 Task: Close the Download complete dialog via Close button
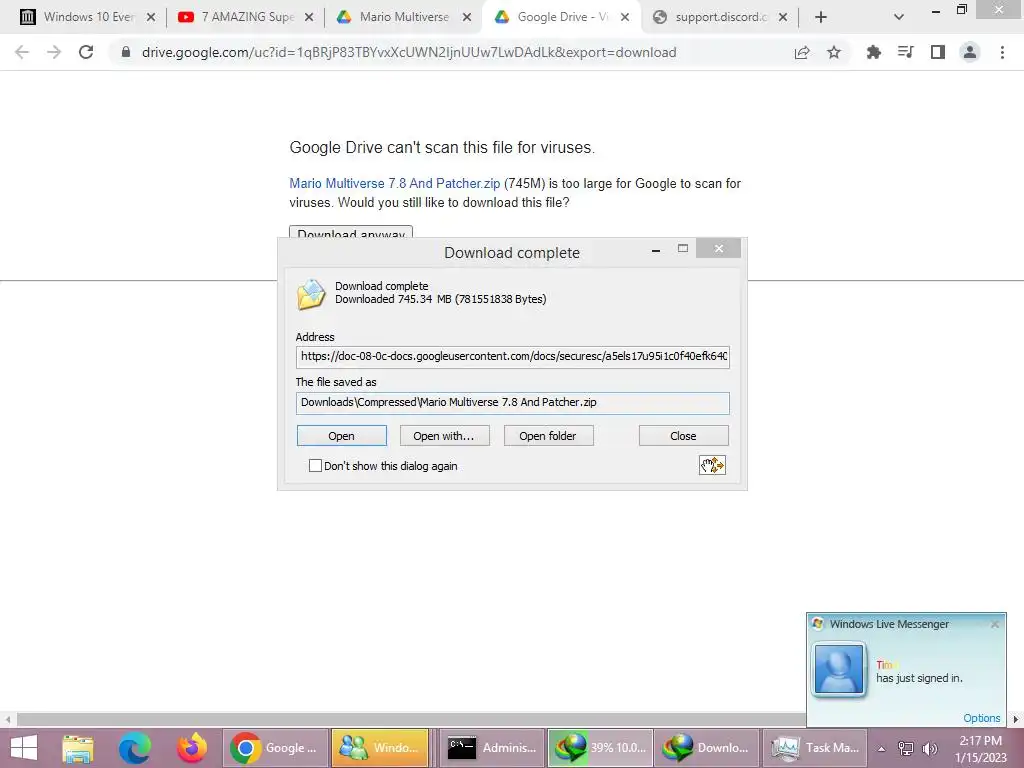click(683, 436)
